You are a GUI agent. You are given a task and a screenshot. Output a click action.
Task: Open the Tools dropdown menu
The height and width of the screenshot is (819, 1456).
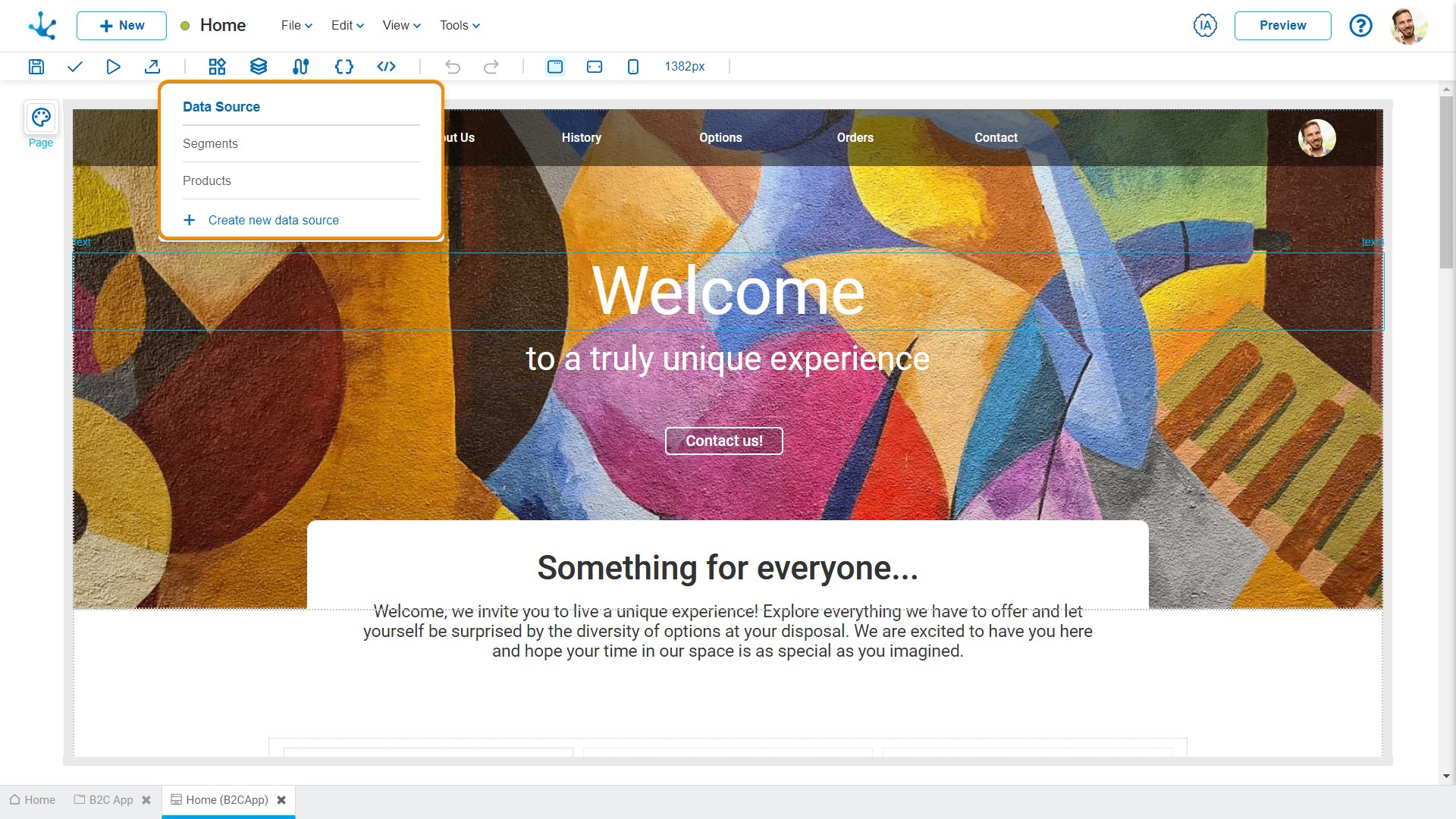click(x=460, y=25)
